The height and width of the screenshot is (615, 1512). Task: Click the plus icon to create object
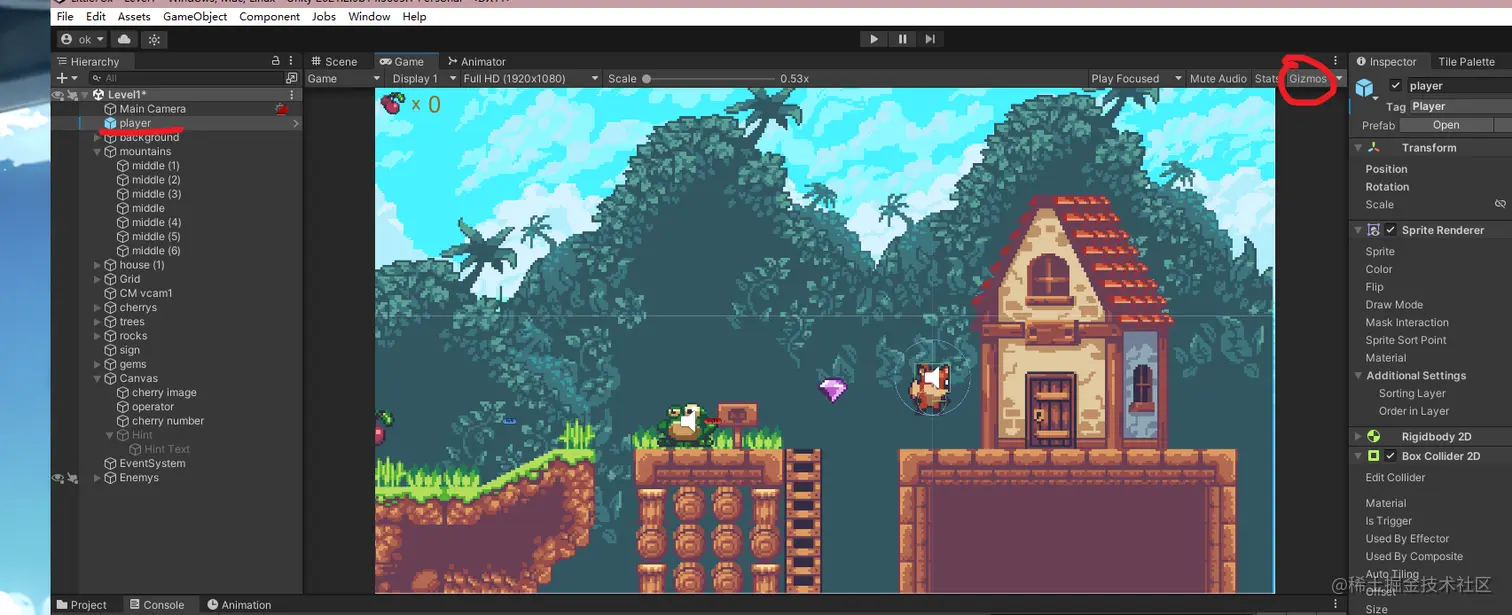pyautogui.click(x=62, y=78)
